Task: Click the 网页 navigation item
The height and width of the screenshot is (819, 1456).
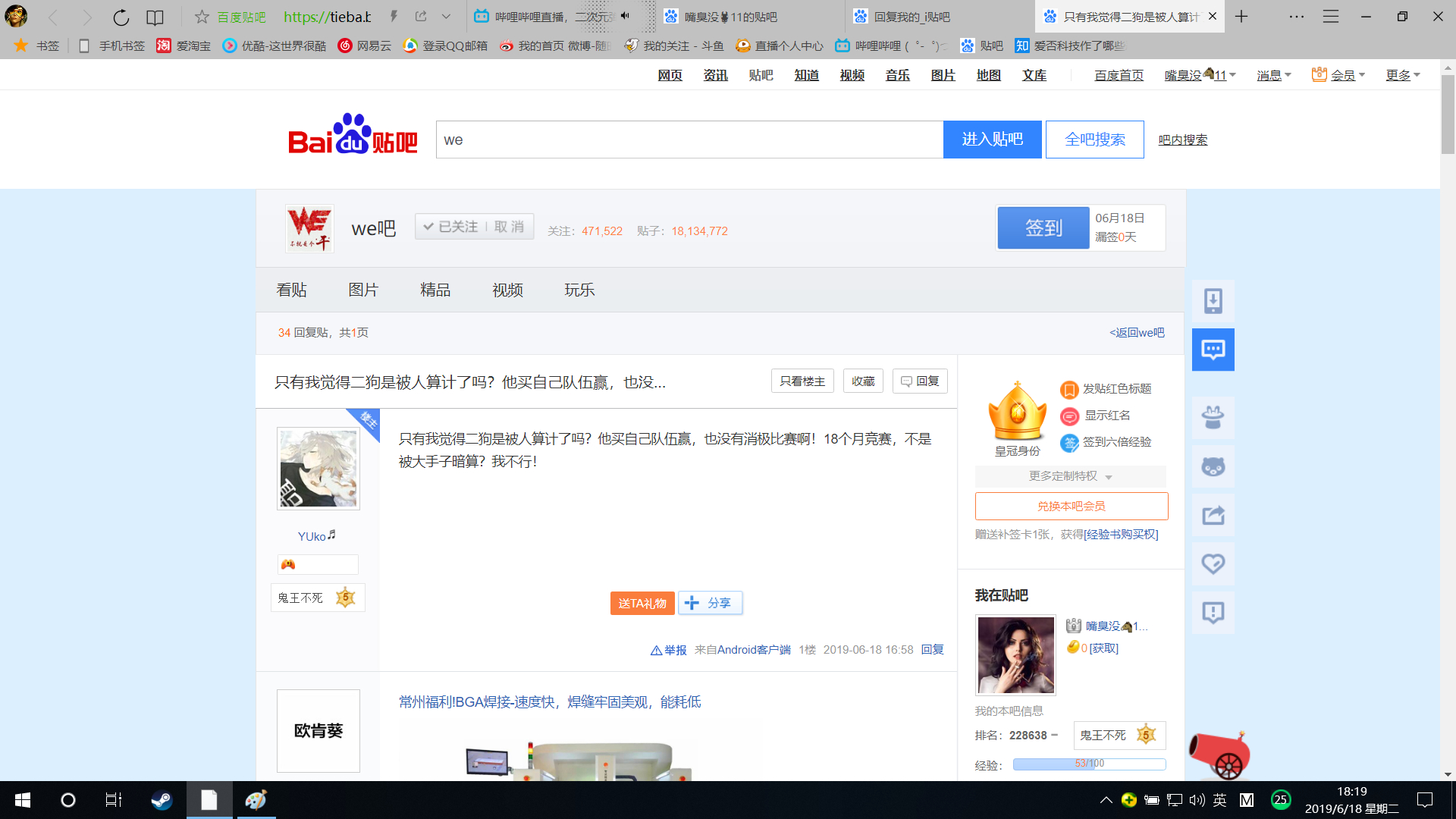Action: 670,75
